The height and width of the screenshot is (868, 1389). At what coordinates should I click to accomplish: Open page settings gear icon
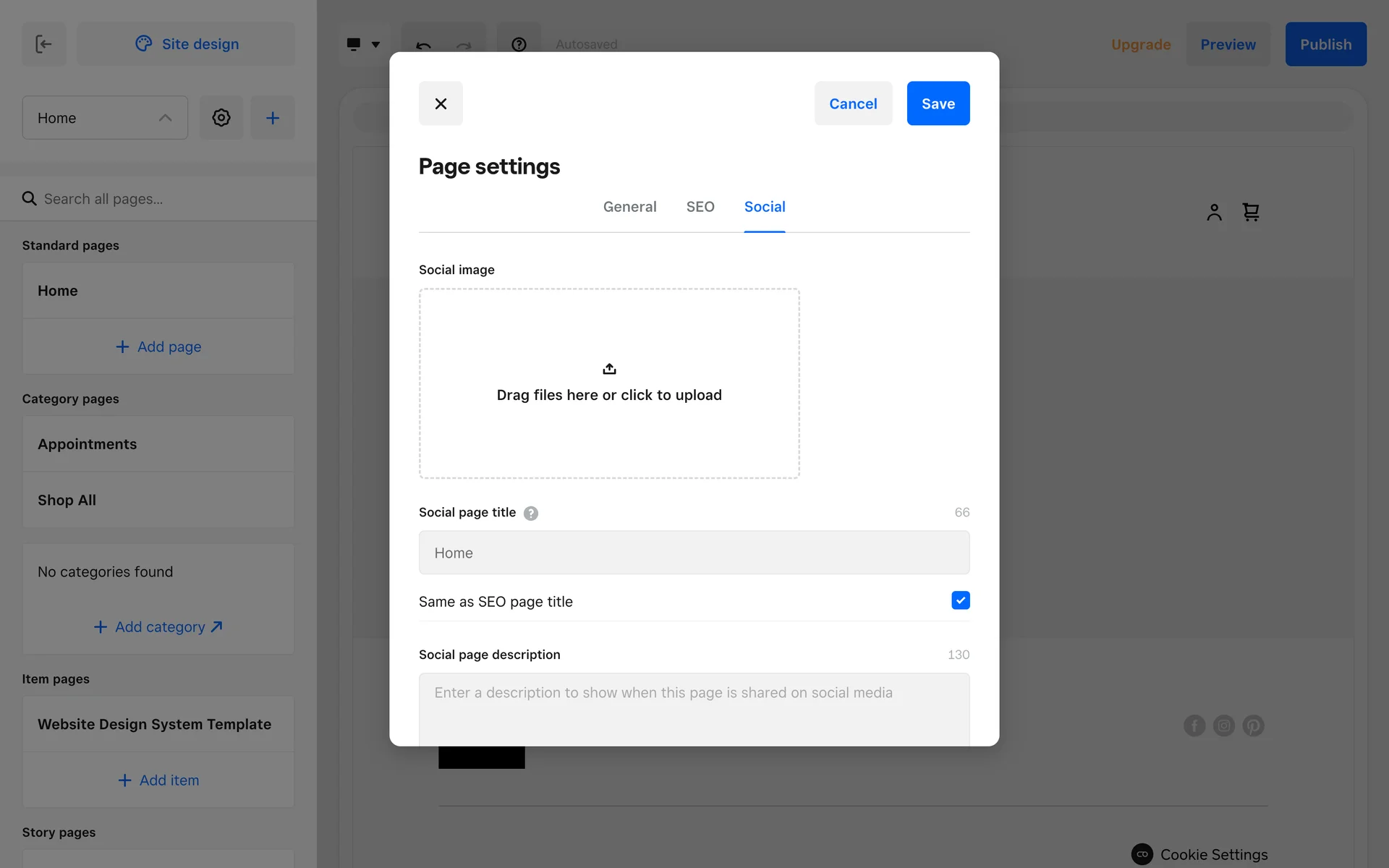pyautogui.click(x=221, y=118)
